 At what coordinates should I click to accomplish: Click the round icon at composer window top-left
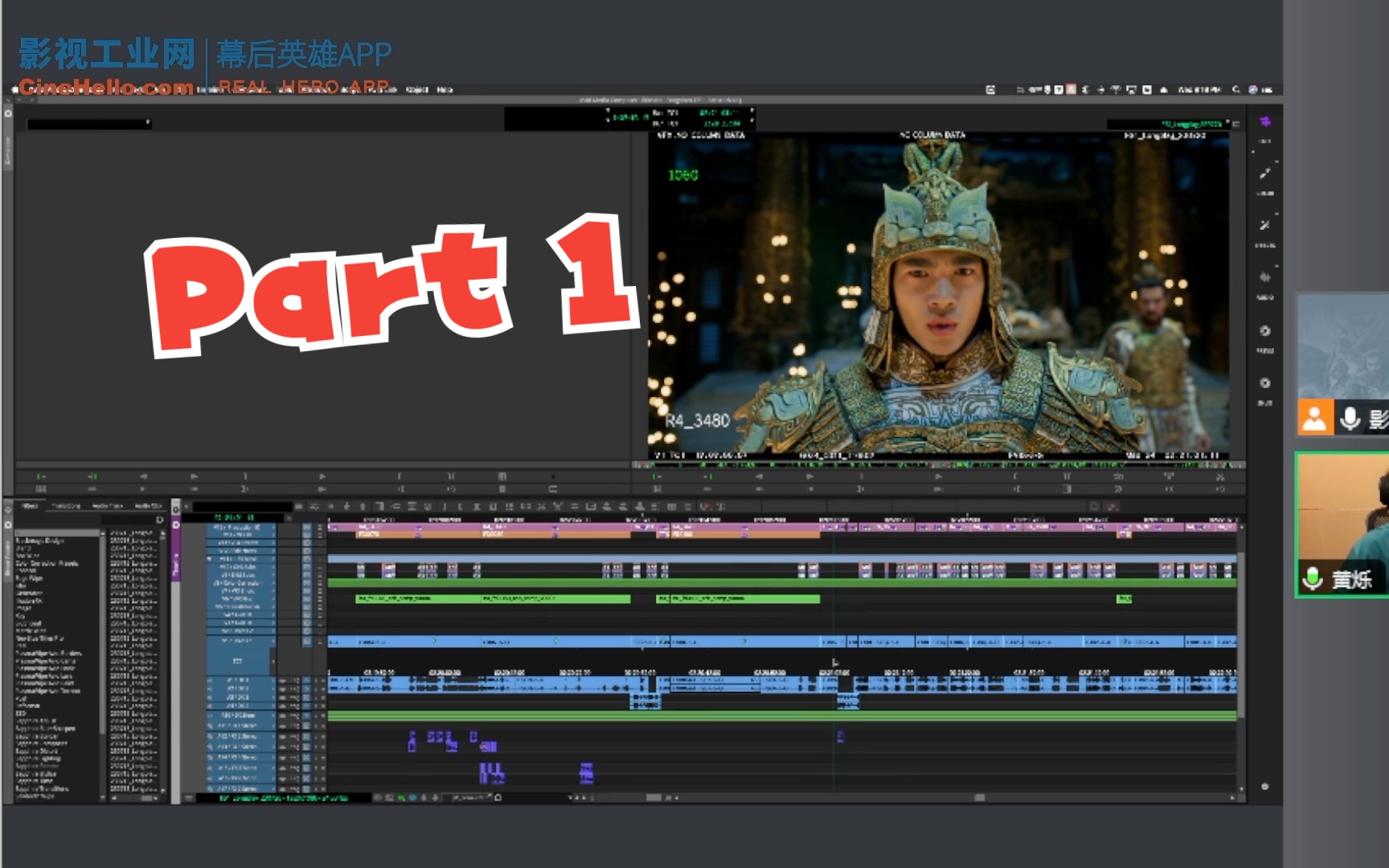(x=8, y=113)
